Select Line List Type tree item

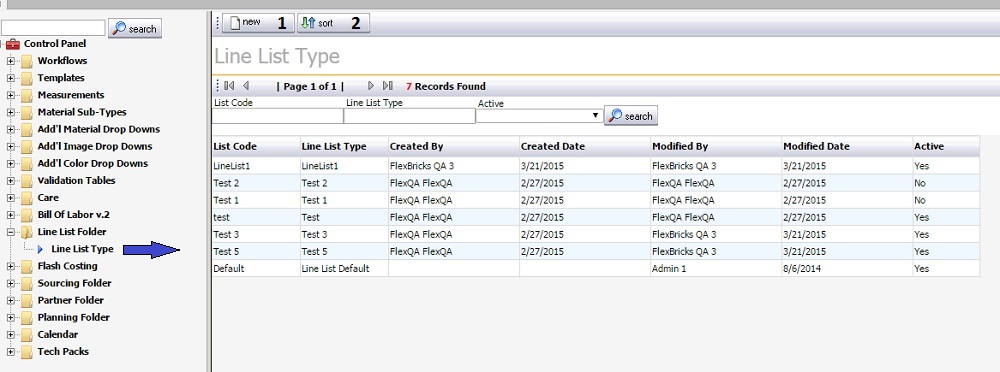click(x=82, y=249)
